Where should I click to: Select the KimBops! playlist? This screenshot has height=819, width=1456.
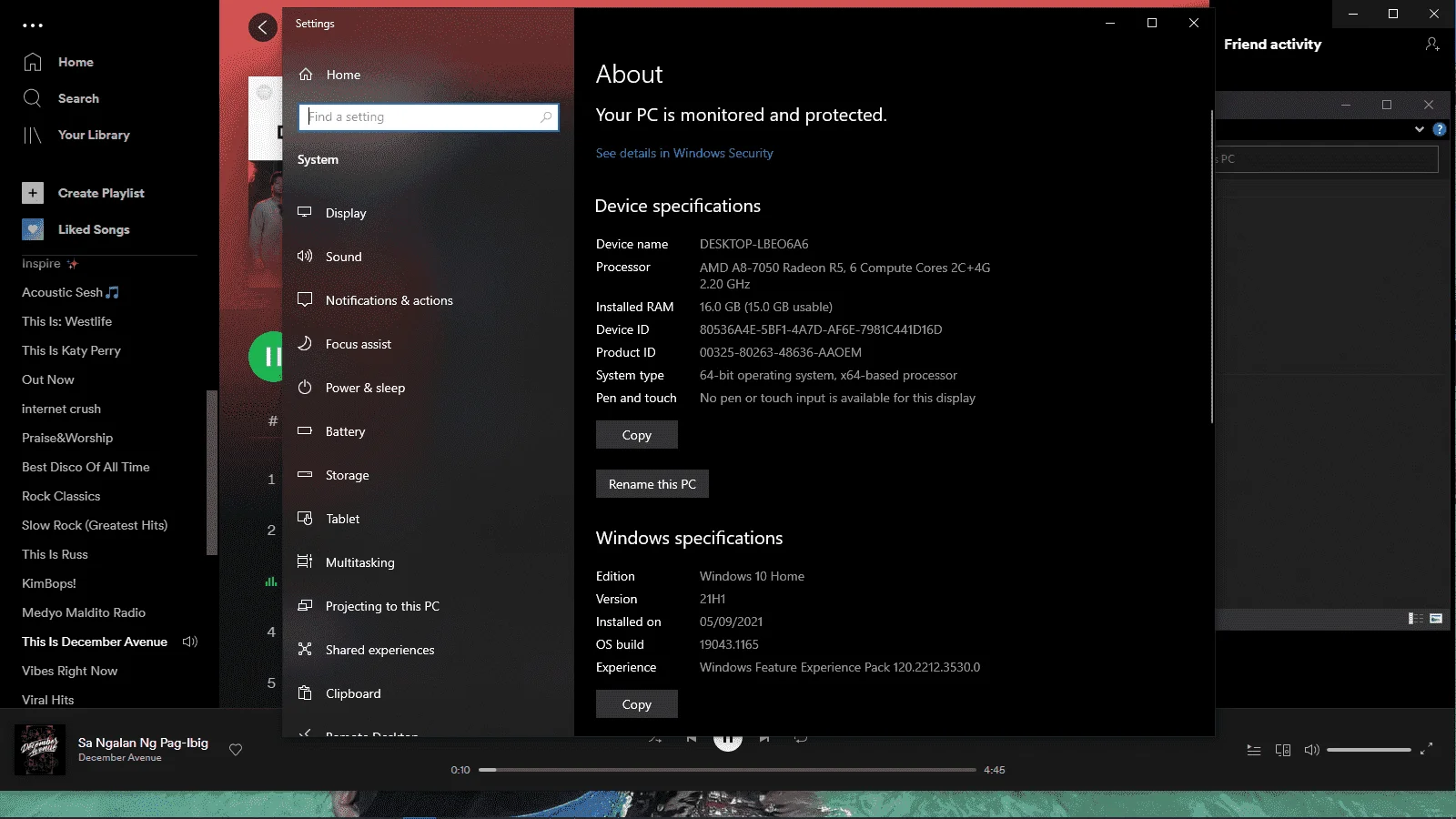tap(49, 583)
